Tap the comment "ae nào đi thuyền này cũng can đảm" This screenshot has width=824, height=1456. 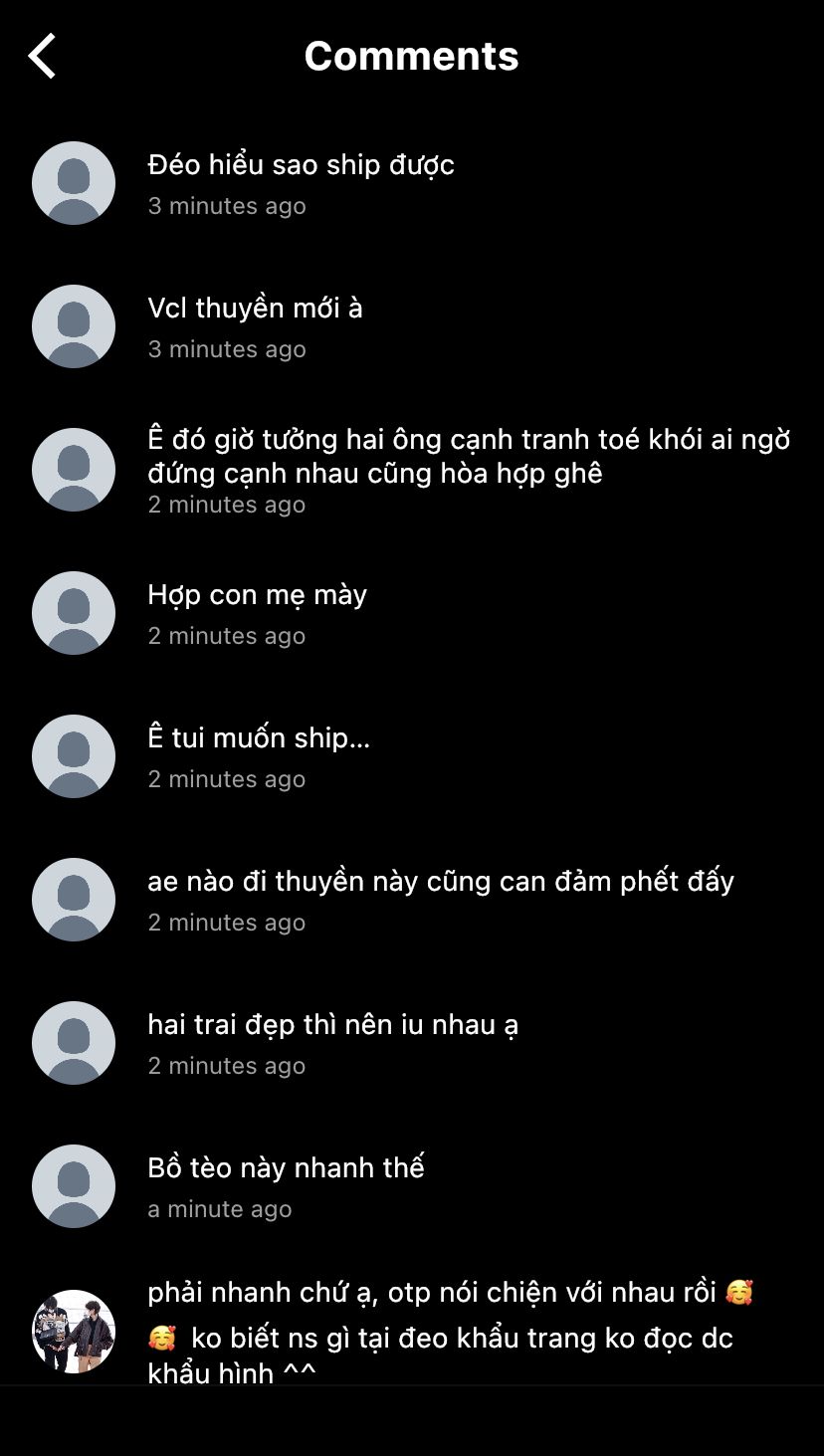pos(441,882)
